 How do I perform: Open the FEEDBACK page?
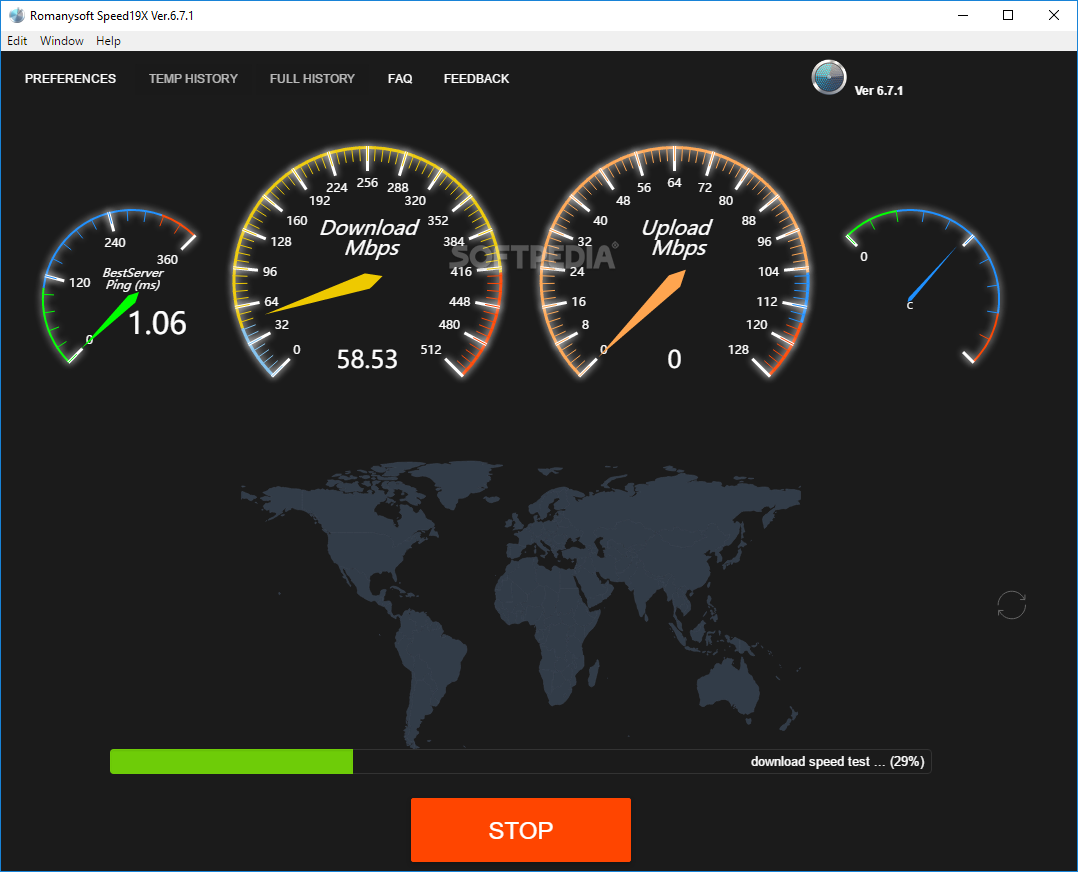(476, 78)
